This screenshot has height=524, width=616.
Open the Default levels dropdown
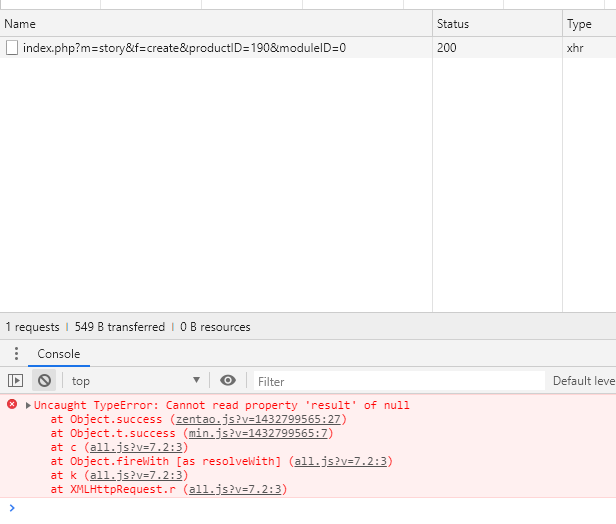pos(583,381)
